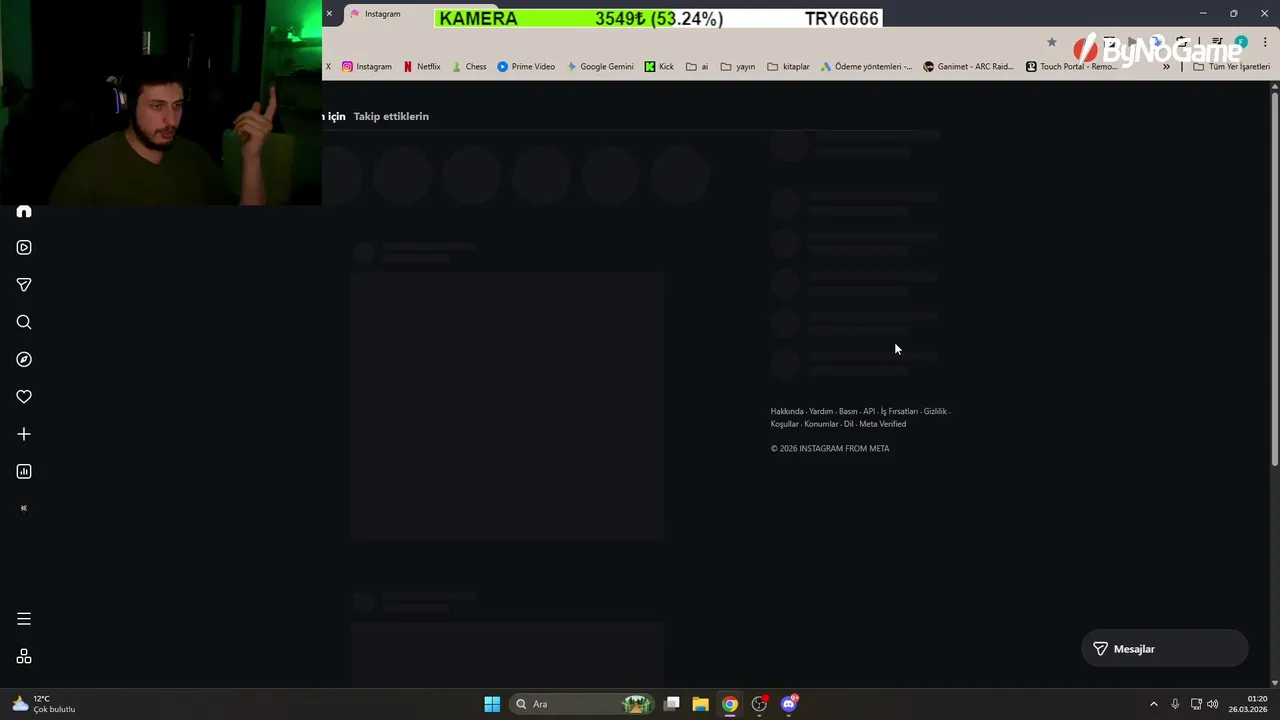Click the page vertical scrollbar thumb
Image resolution: width=1280 pixels, height=720 pixels.
click(1275, 280)
